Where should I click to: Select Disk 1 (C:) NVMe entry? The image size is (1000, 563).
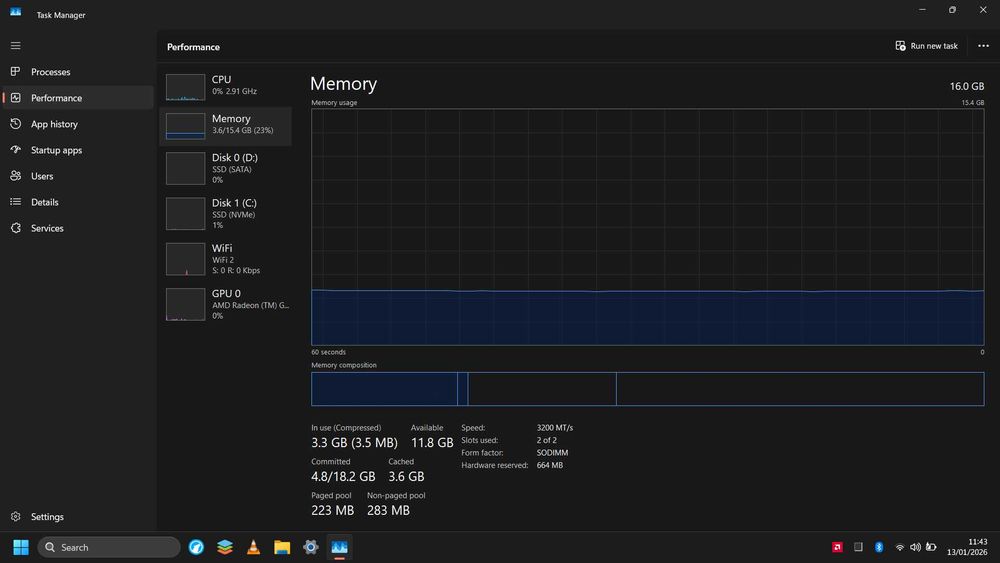(226, 214)
